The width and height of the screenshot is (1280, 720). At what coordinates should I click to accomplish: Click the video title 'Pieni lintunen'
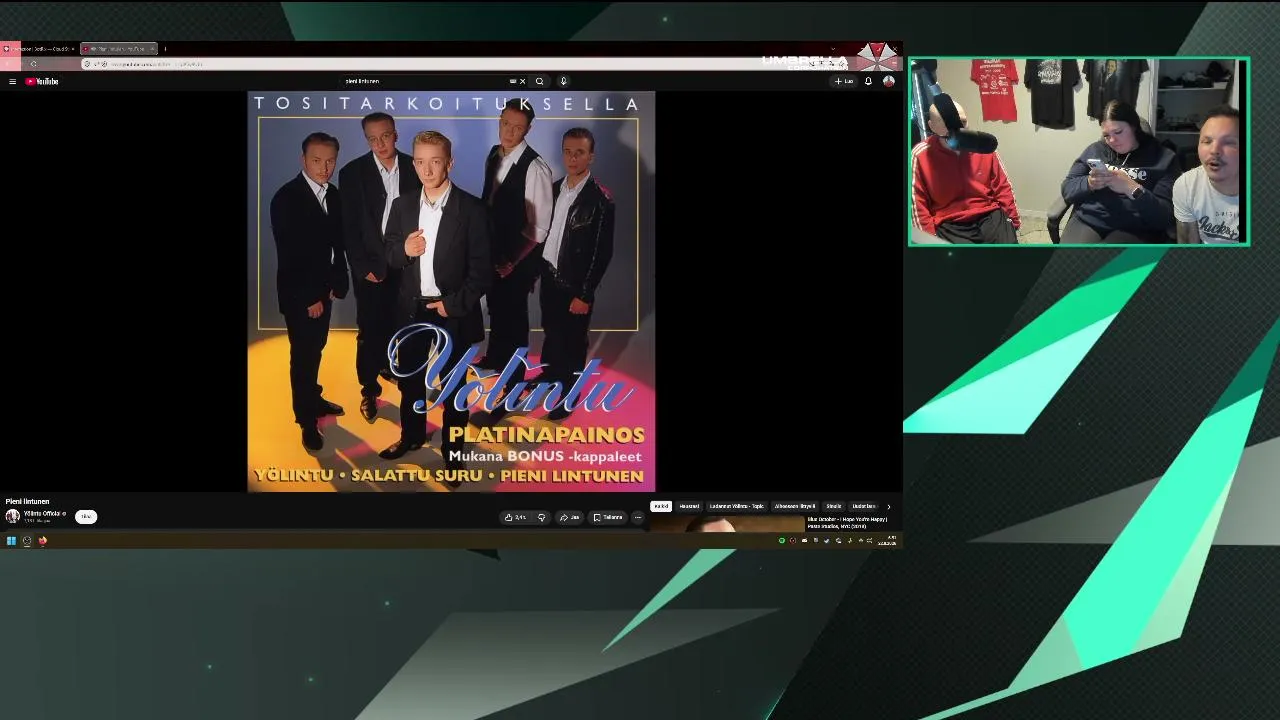click(27, 501)
